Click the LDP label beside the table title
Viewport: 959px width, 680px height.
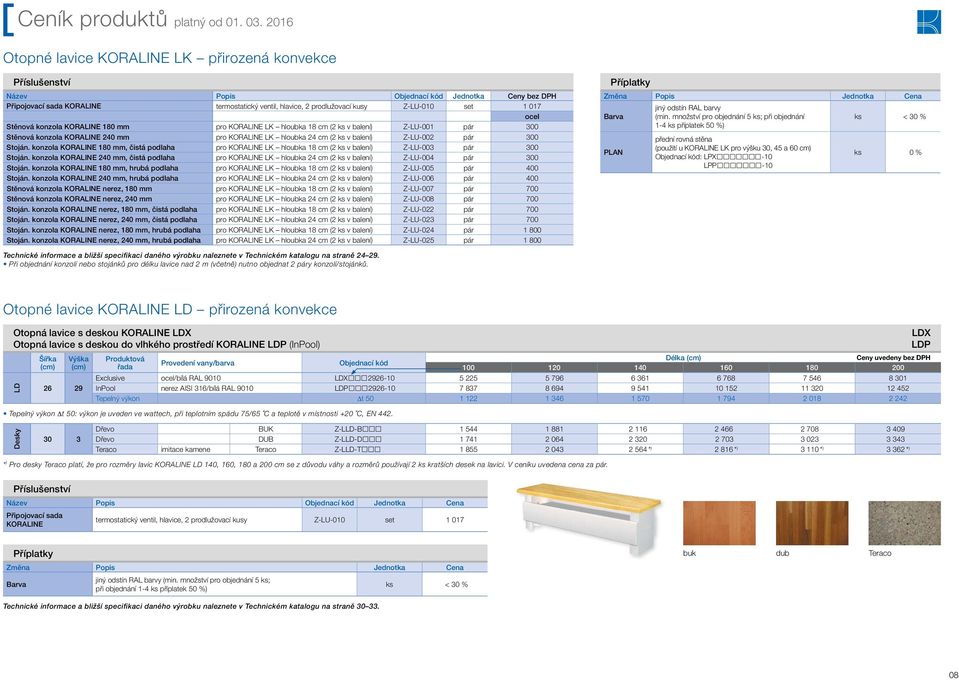[920, 344]
